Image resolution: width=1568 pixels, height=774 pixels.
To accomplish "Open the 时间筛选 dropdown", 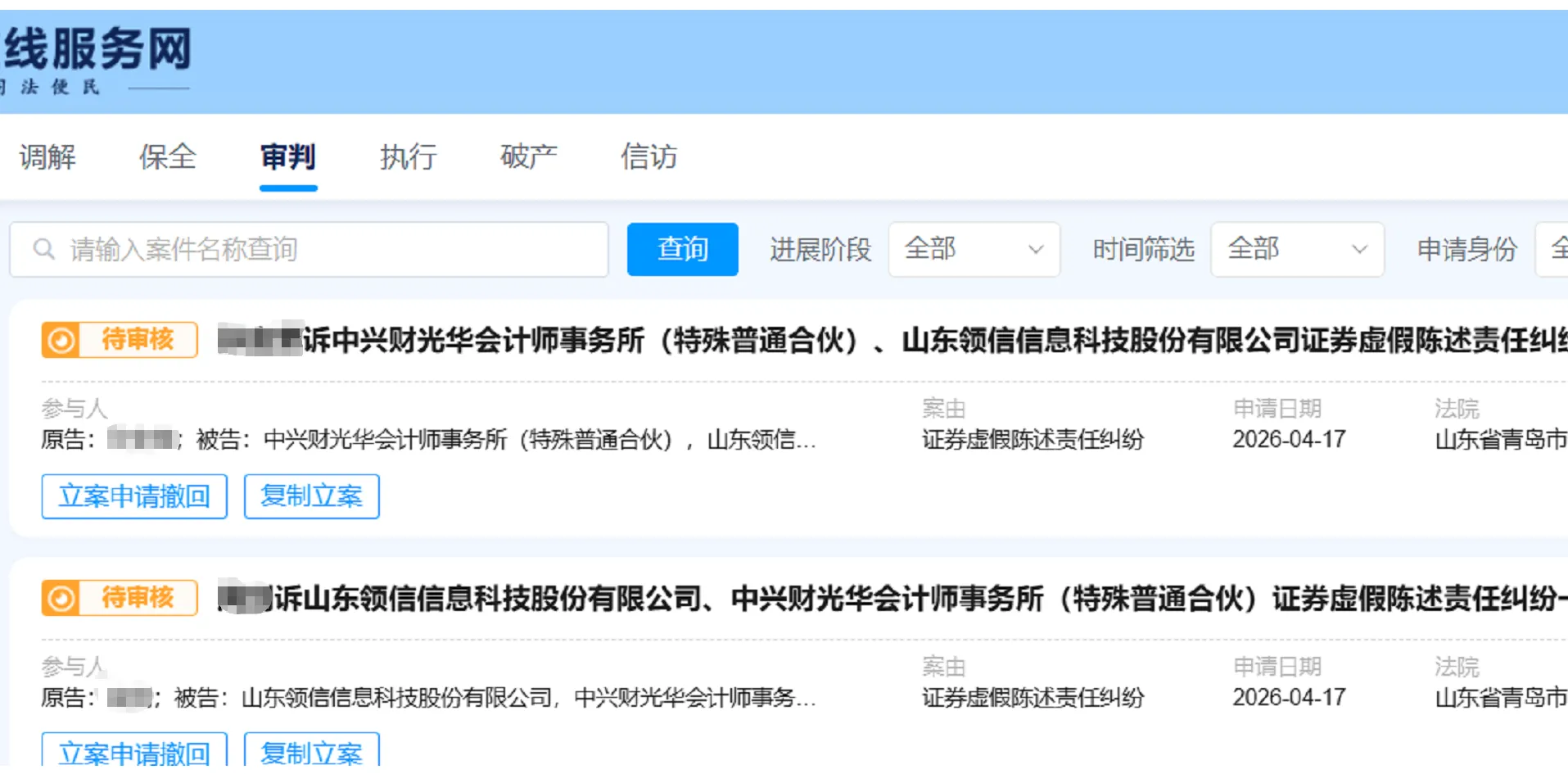I will (1297, 249).
